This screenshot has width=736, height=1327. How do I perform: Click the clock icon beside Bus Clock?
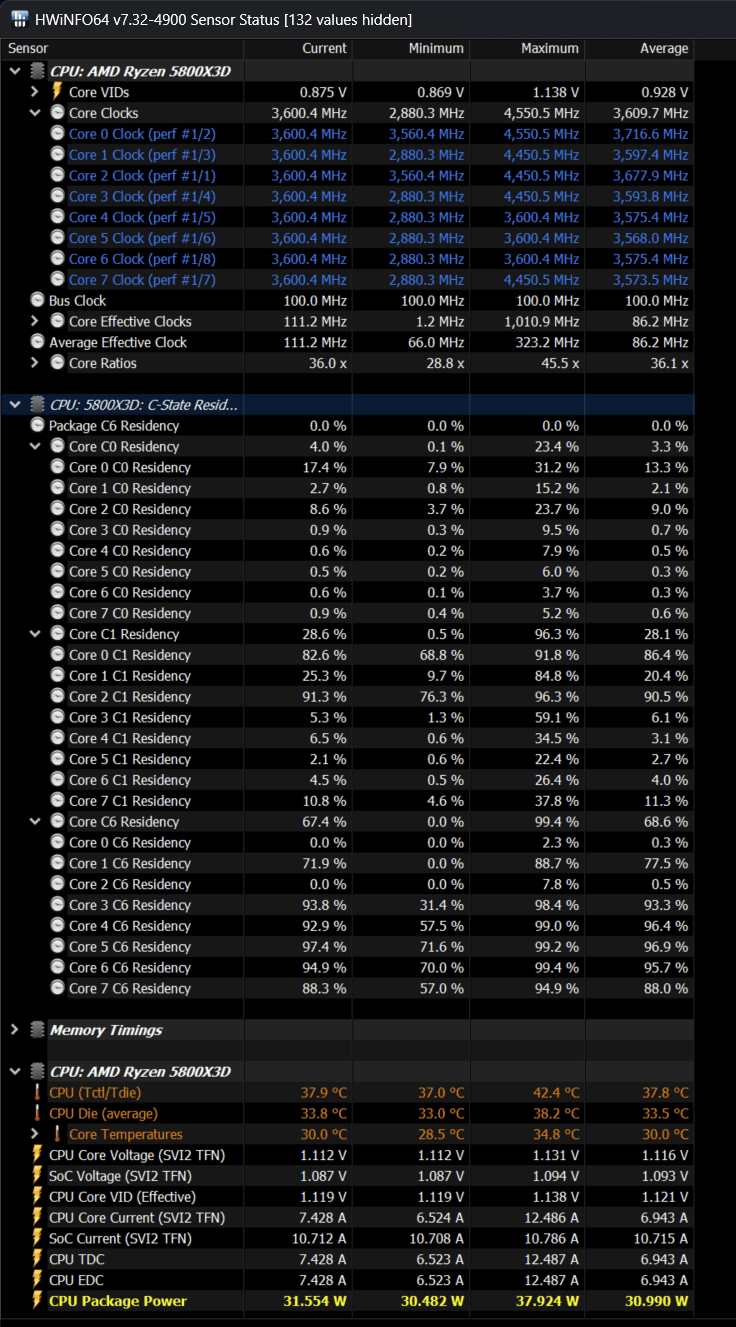click(37, 300)
